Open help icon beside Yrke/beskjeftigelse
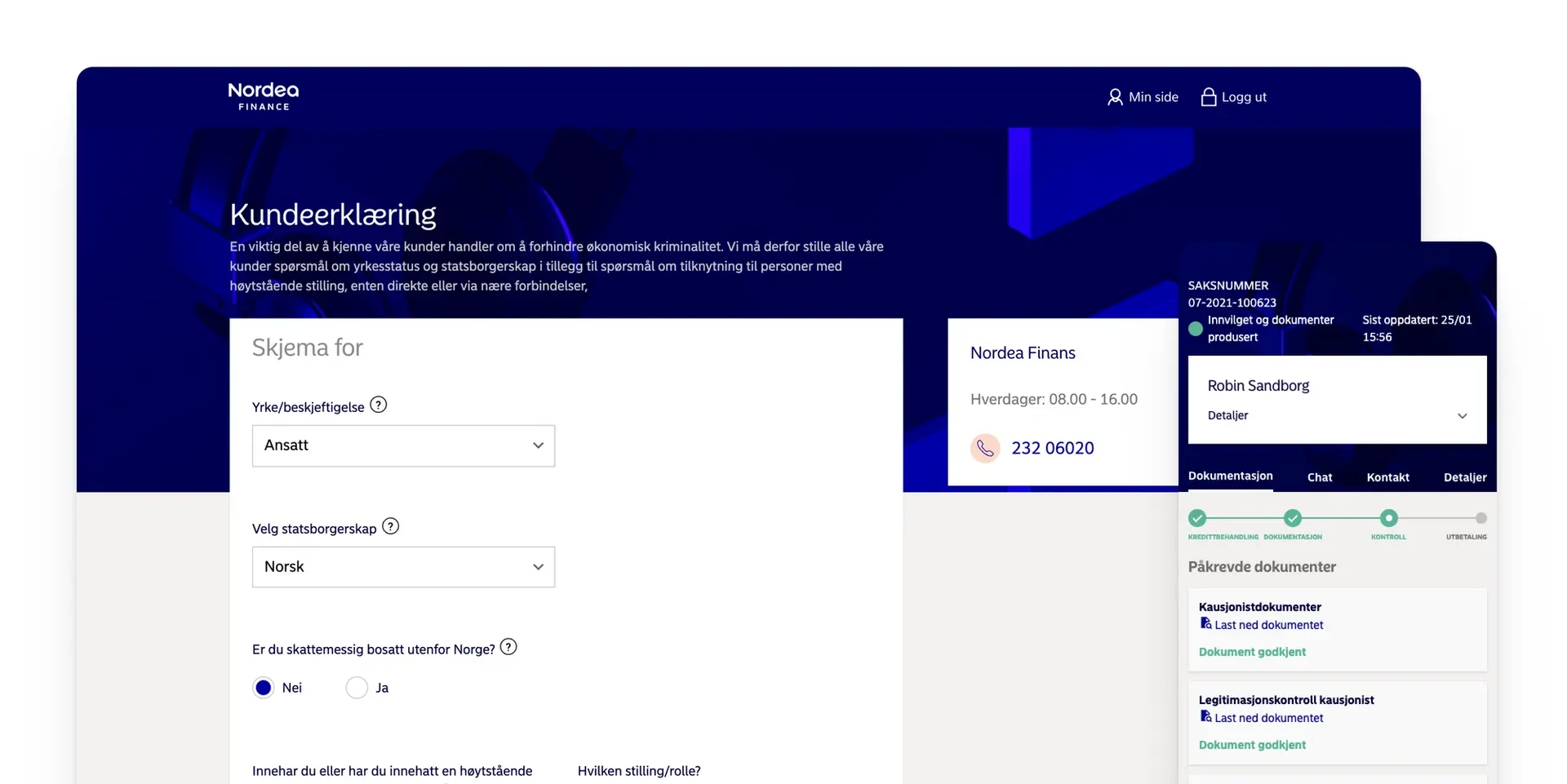The width and height of the screenshot is (1567, 784). pos(378,405)
